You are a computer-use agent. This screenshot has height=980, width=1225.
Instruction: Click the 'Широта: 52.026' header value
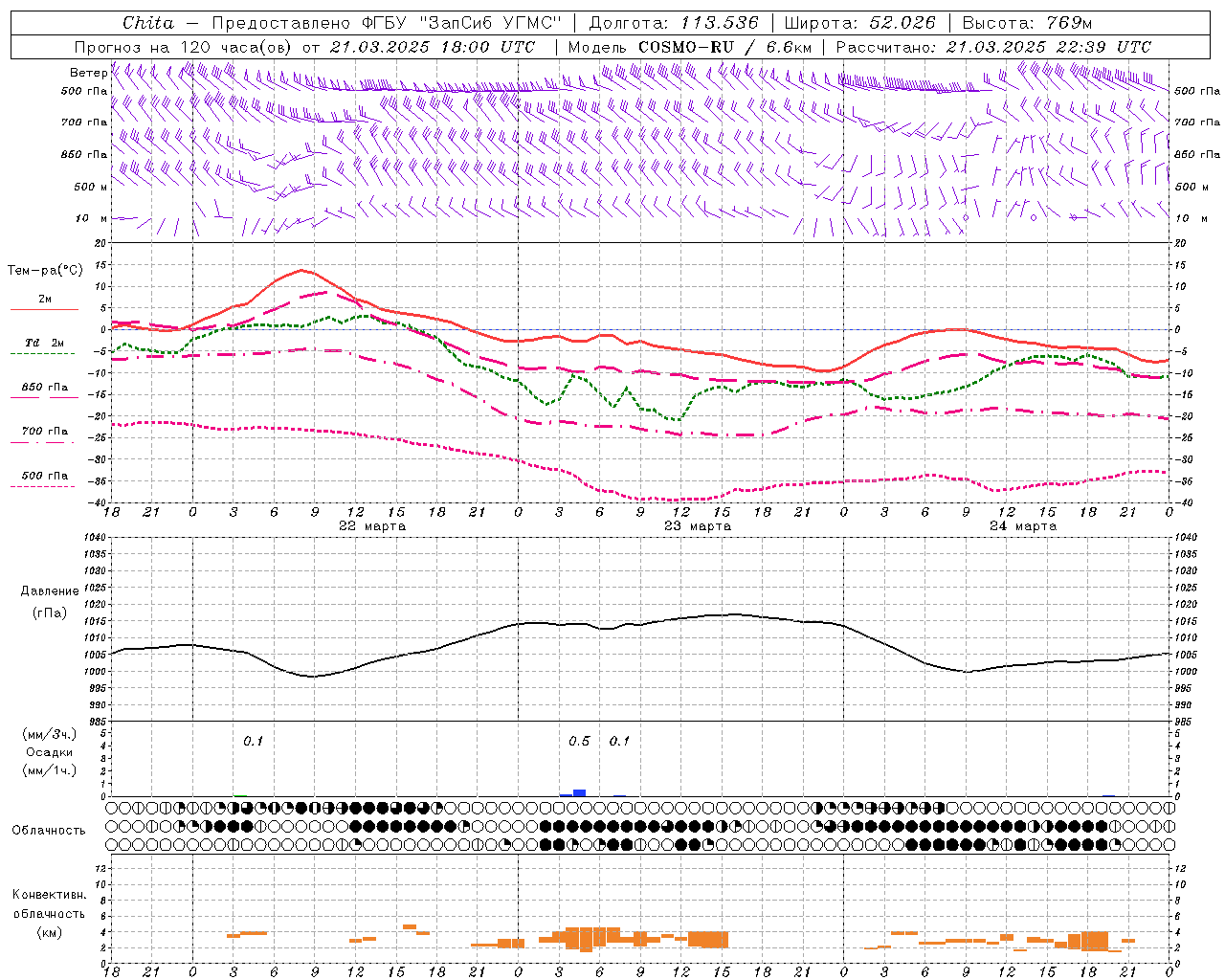click(x=859, y=23)
